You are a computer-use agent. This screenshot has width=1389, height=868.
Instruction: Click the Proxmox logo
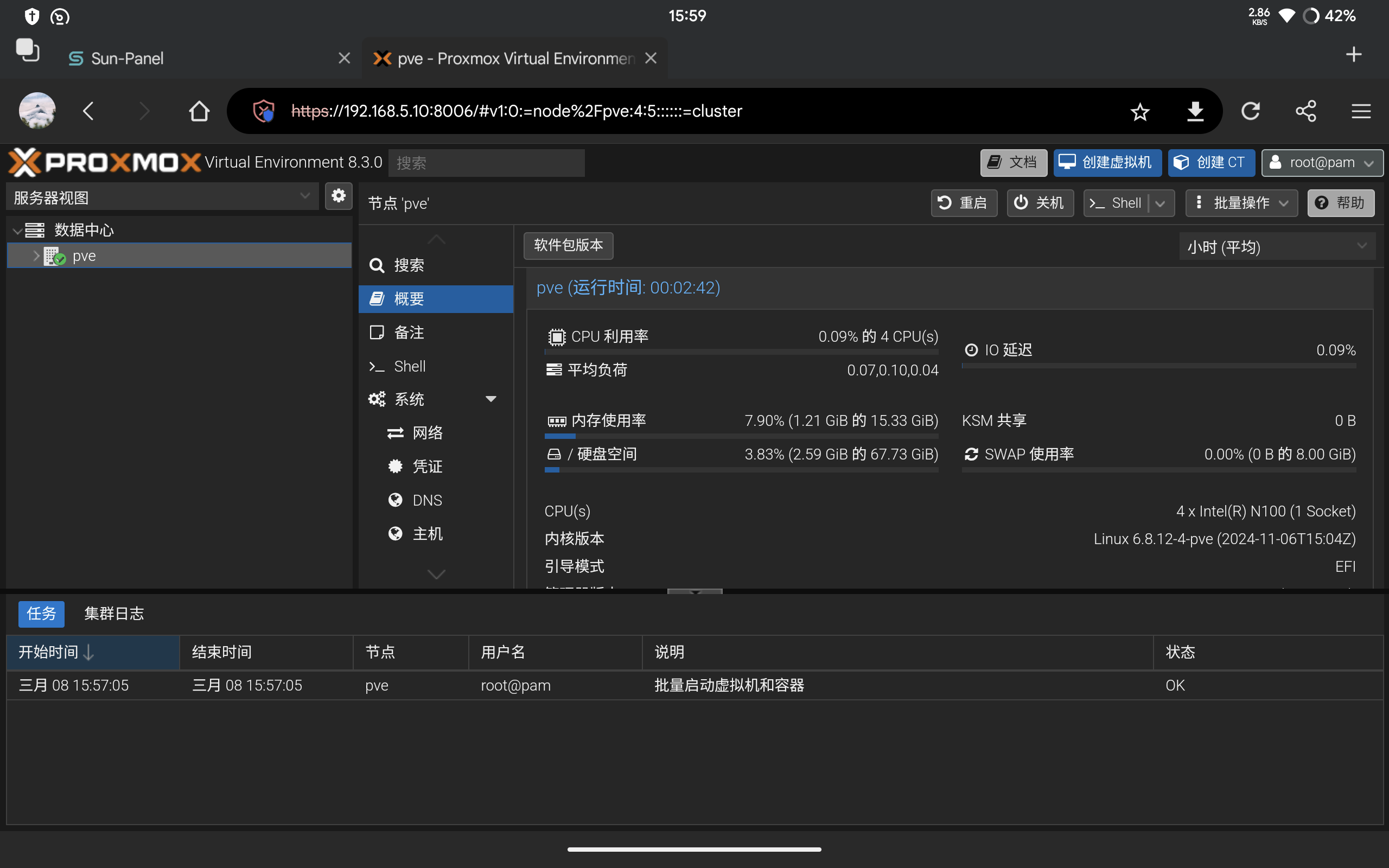[x=105, y=162]
